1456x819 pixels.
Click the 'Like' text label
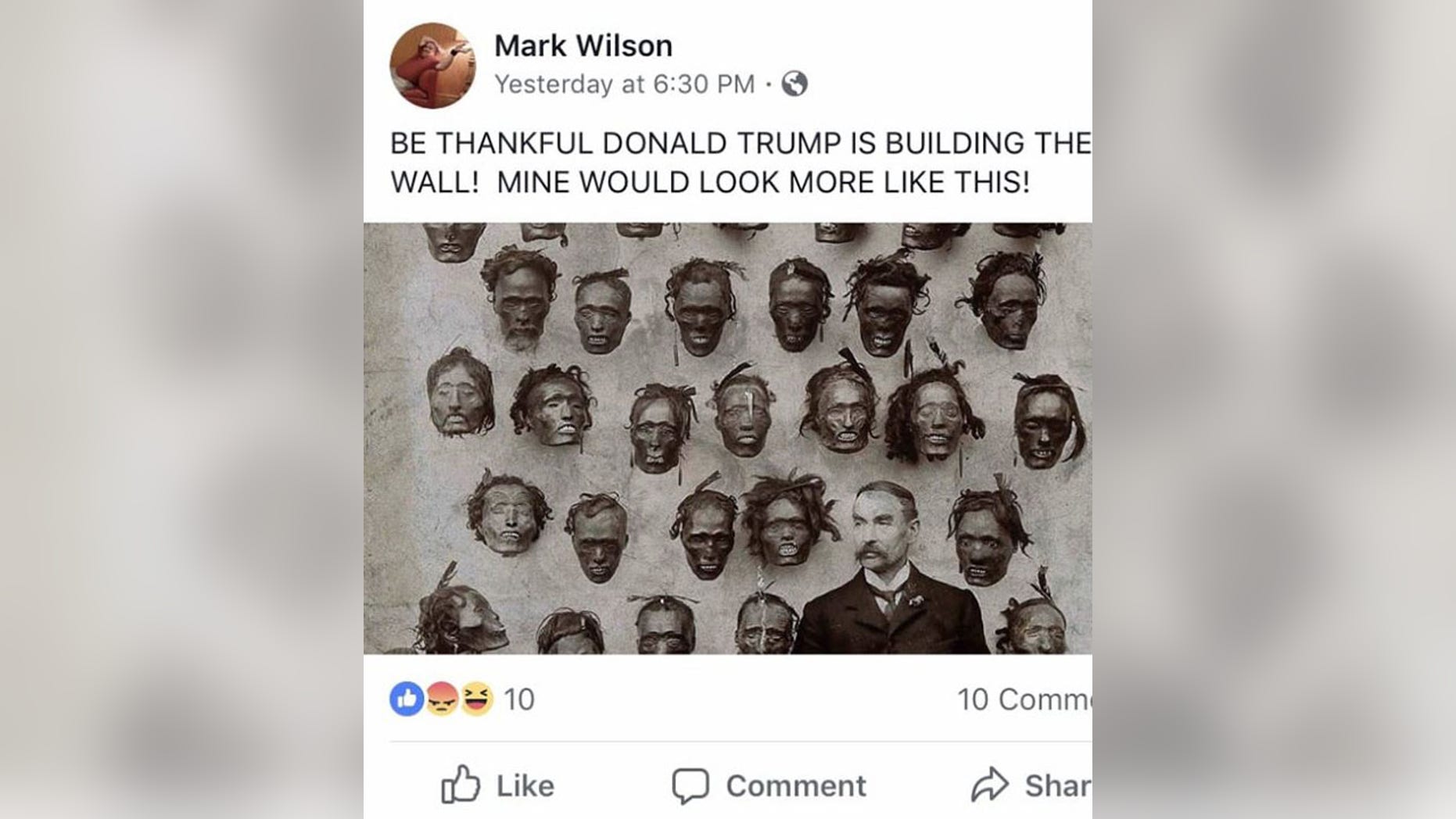(x=525, y=786)
